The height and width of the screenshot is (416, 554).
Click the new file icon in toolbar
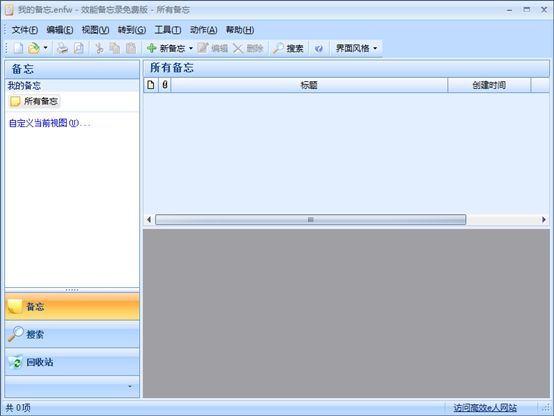18,48
